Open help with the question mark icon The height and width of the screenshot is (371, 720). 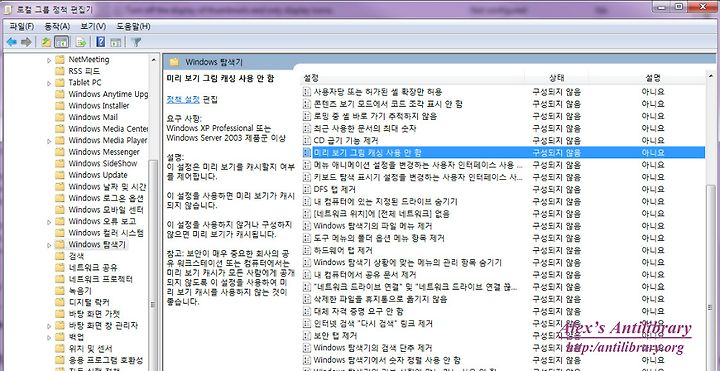tap(101, 42)
